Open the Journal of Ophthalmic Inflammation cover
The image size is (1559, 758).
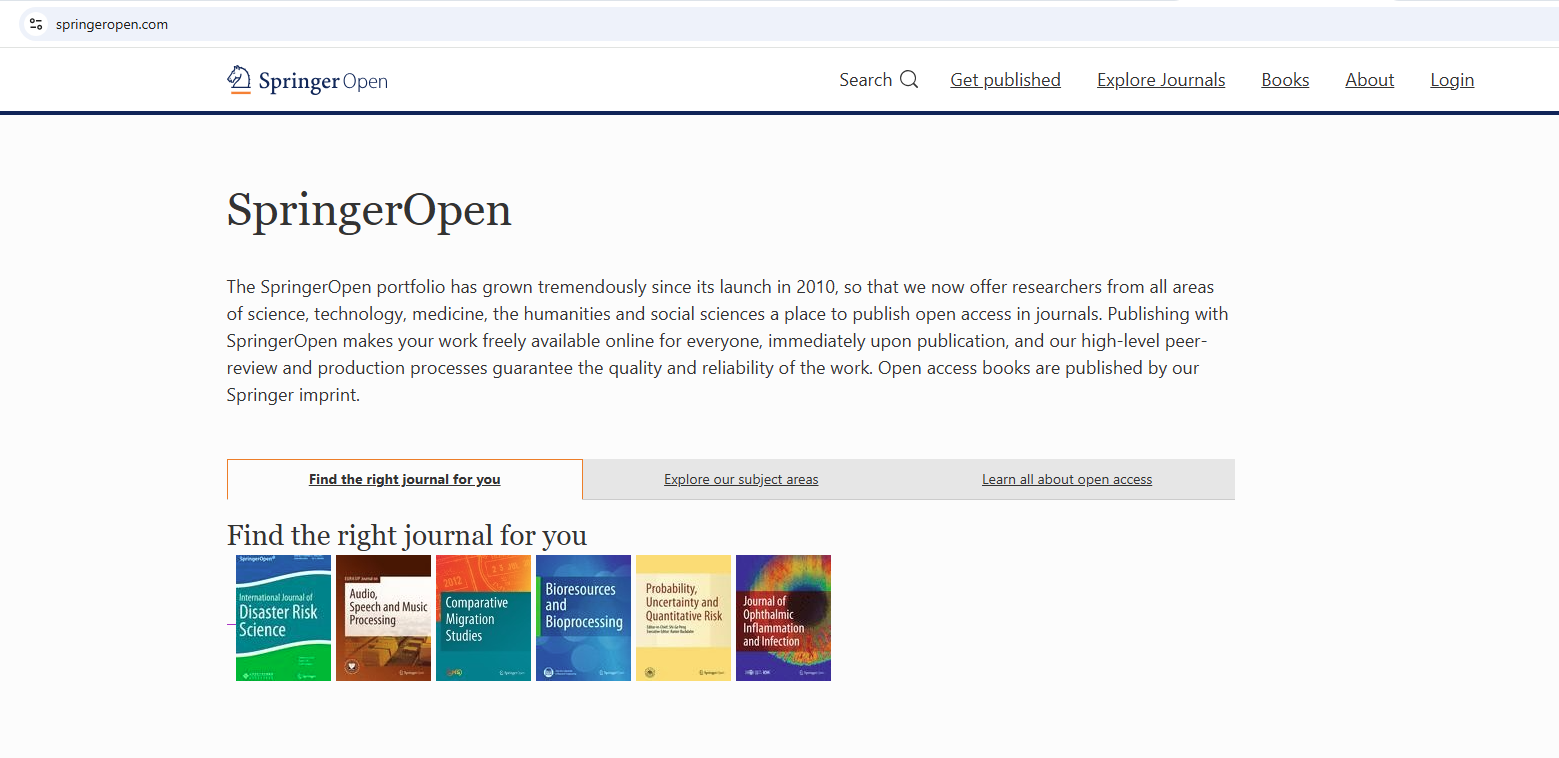[x=783, y=618]
